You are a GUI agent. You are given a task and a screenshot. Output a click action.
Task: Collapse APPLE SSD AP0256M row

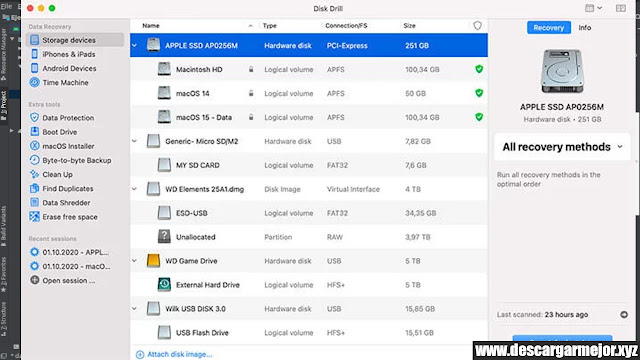(x=134, y=45)
